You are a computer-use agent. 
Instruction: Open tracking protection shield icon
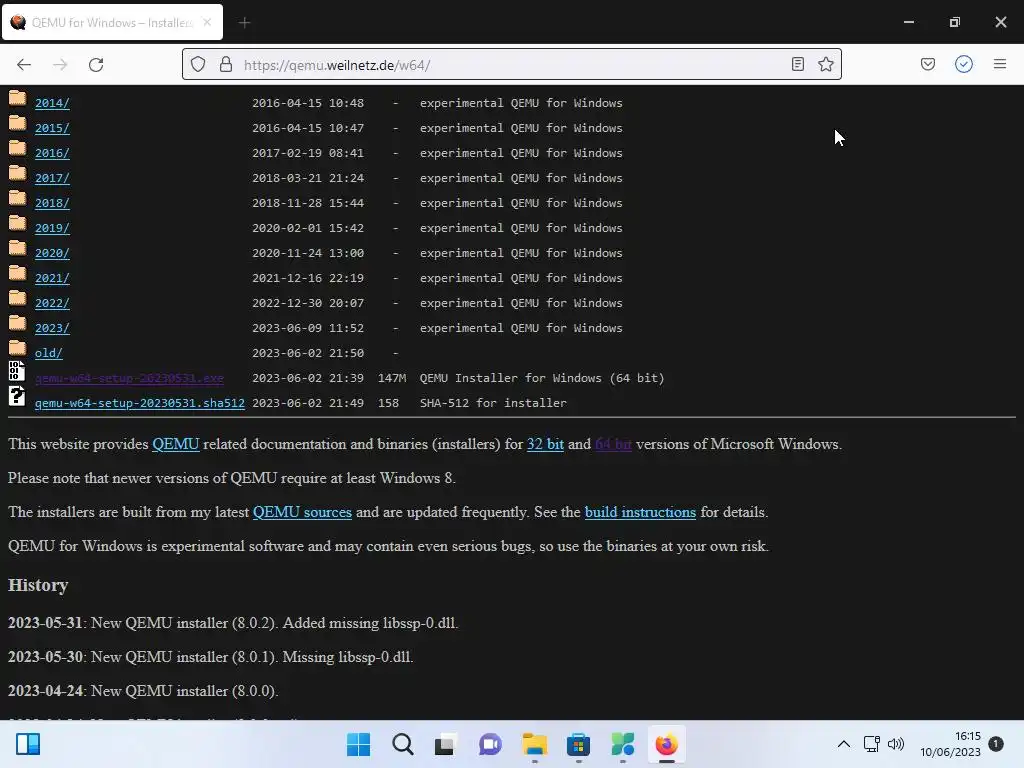(198, 64)
